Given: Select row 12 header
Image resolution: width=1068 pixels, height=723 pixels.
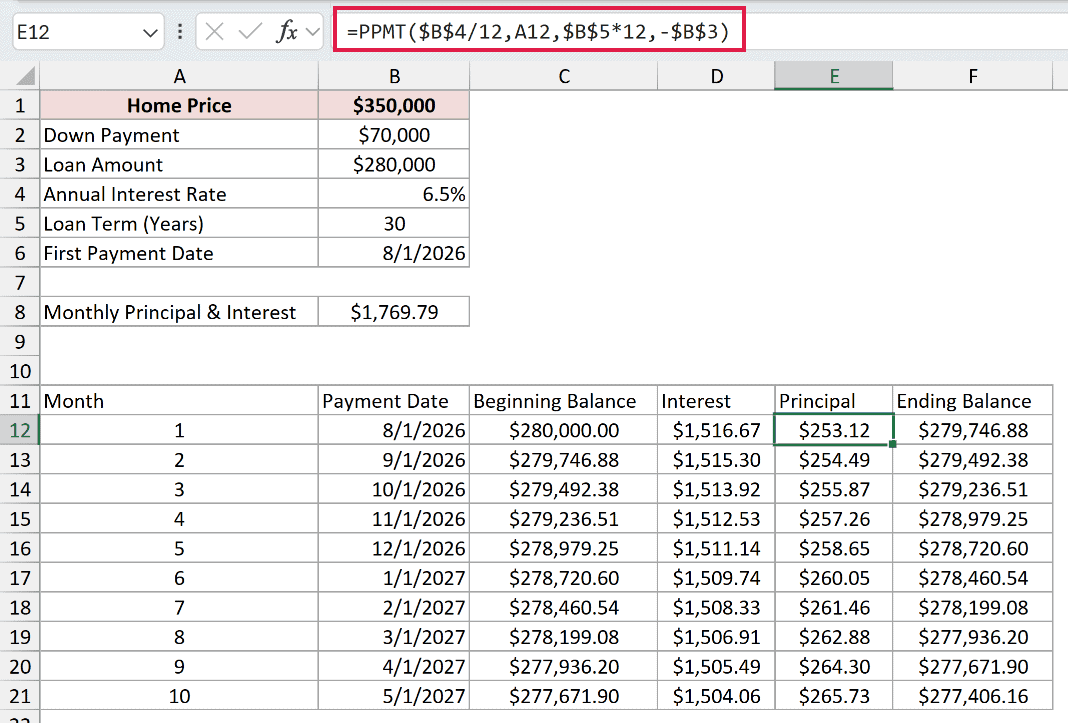Looking at the screenshot, I should (x=20, y=430).
